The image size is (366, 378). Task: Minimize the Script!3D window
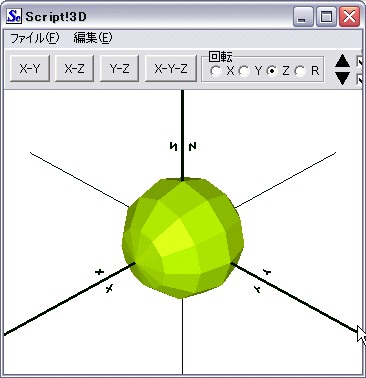[x=303, y=16]
